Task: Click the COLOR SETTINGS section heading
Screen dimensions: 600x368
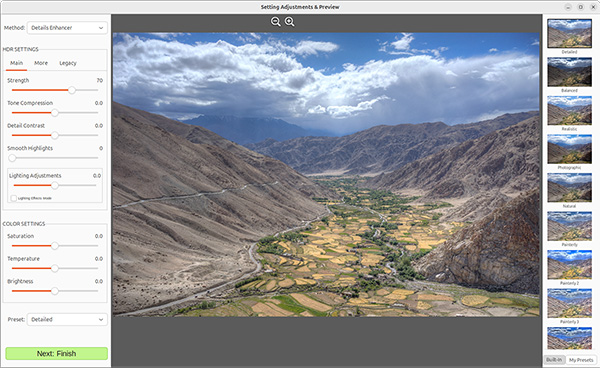Action: [x=24, y=224]
